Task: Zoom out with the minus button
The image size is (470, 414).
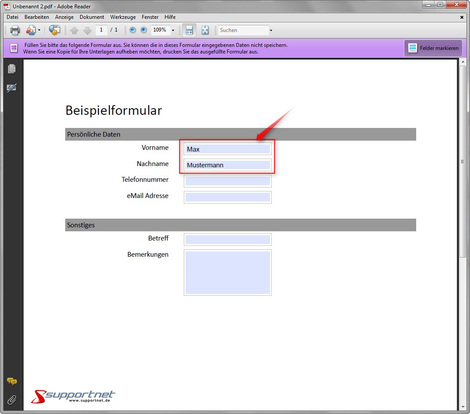Action: [x=133, y=30]
